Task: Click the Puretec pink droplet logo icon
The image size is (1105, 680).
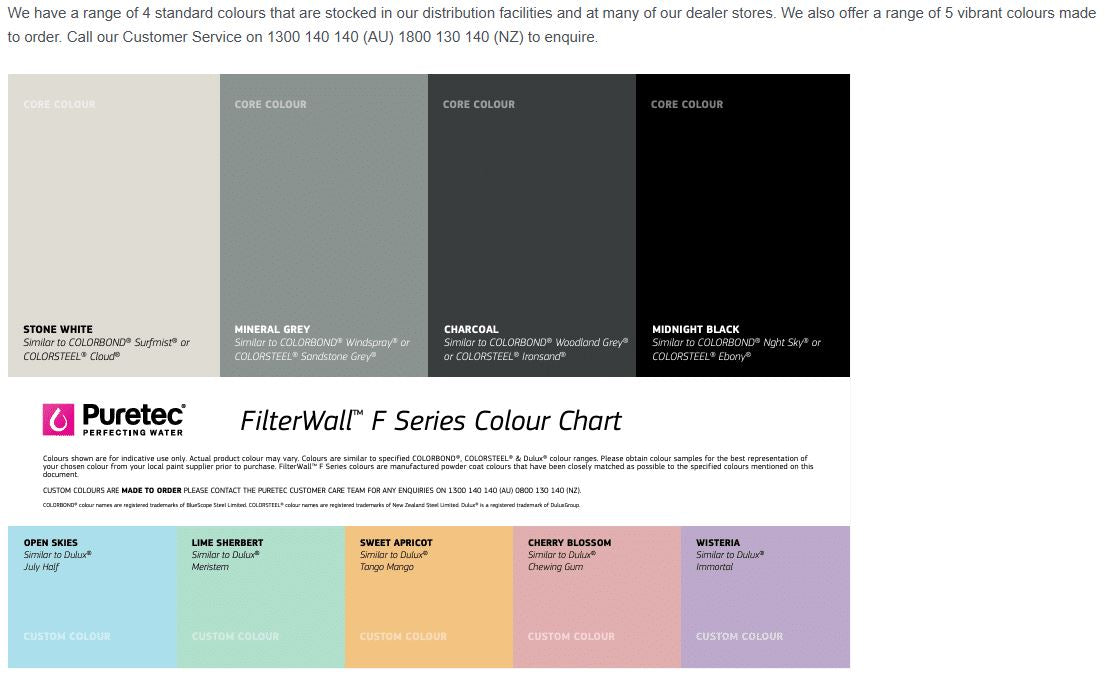Action: [x=59, y=419]
